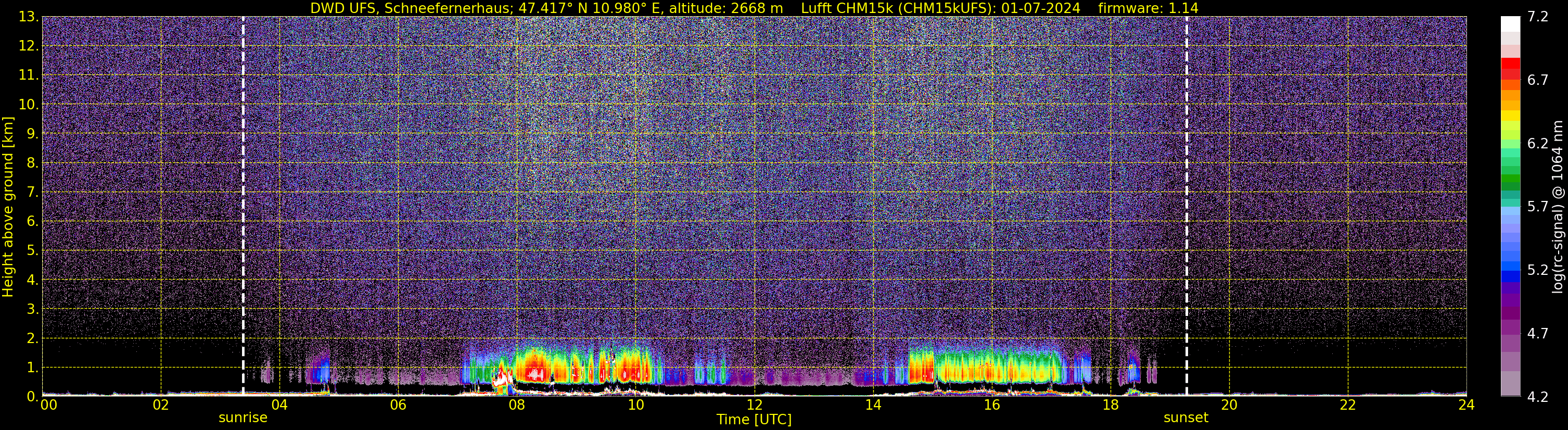Click the 'Time [UTC]' axis label
Image resolution: width=1568 pixels, height=430 pixels.
tap(754, 420)
